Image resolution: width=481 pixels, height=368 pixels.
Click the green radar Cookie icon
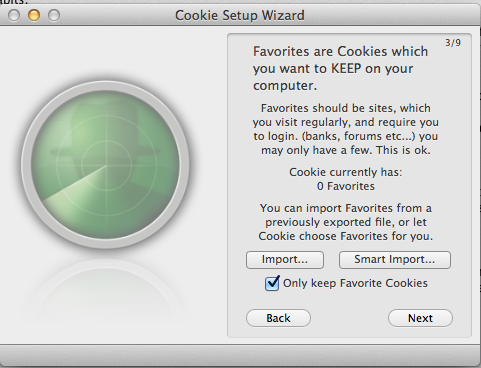pyautogui.click(x=106, y=165)
